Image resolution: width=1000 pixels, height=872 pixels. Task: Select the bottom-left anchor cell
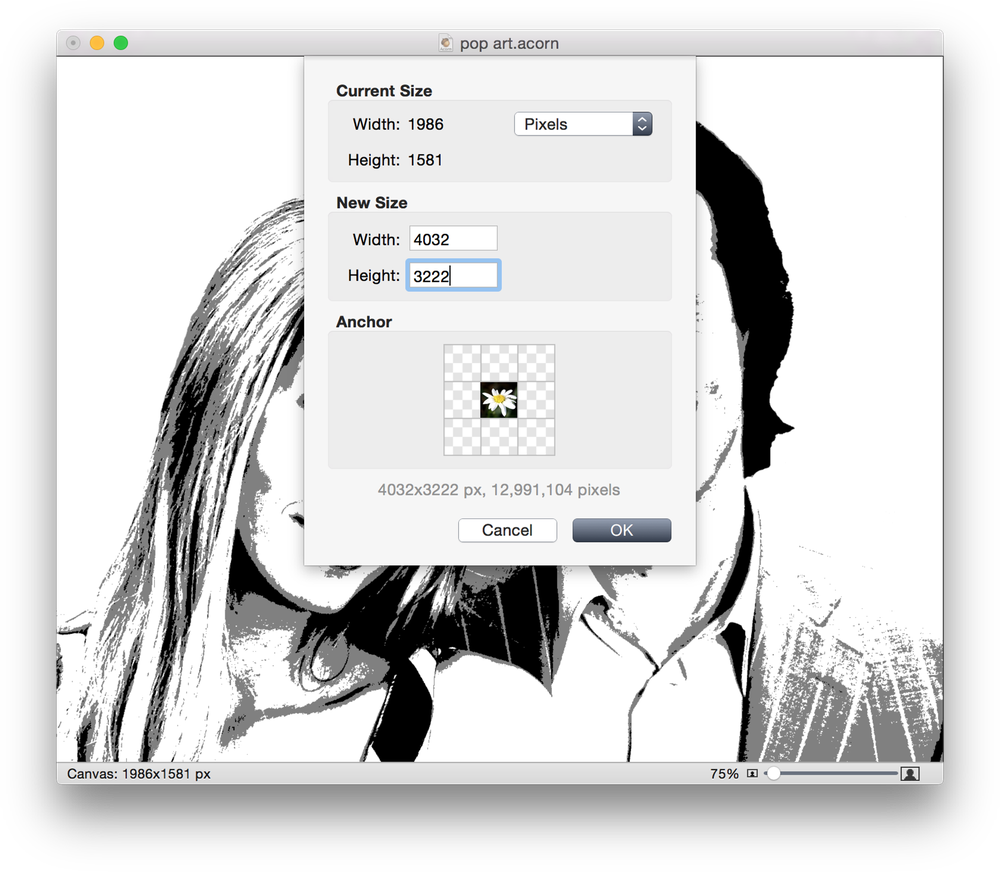point(462,435)
